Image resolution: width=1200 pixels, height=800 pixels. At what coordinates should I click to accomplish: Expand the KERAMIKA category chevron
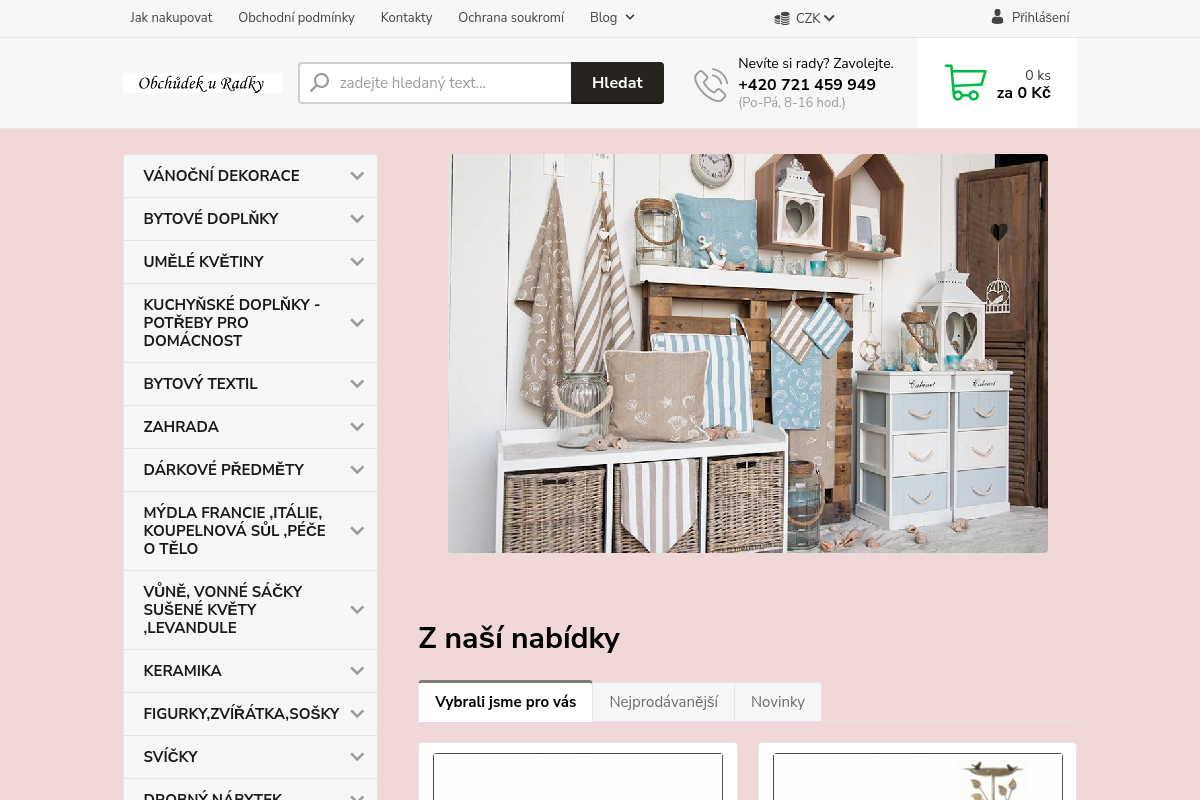point(357,671)
